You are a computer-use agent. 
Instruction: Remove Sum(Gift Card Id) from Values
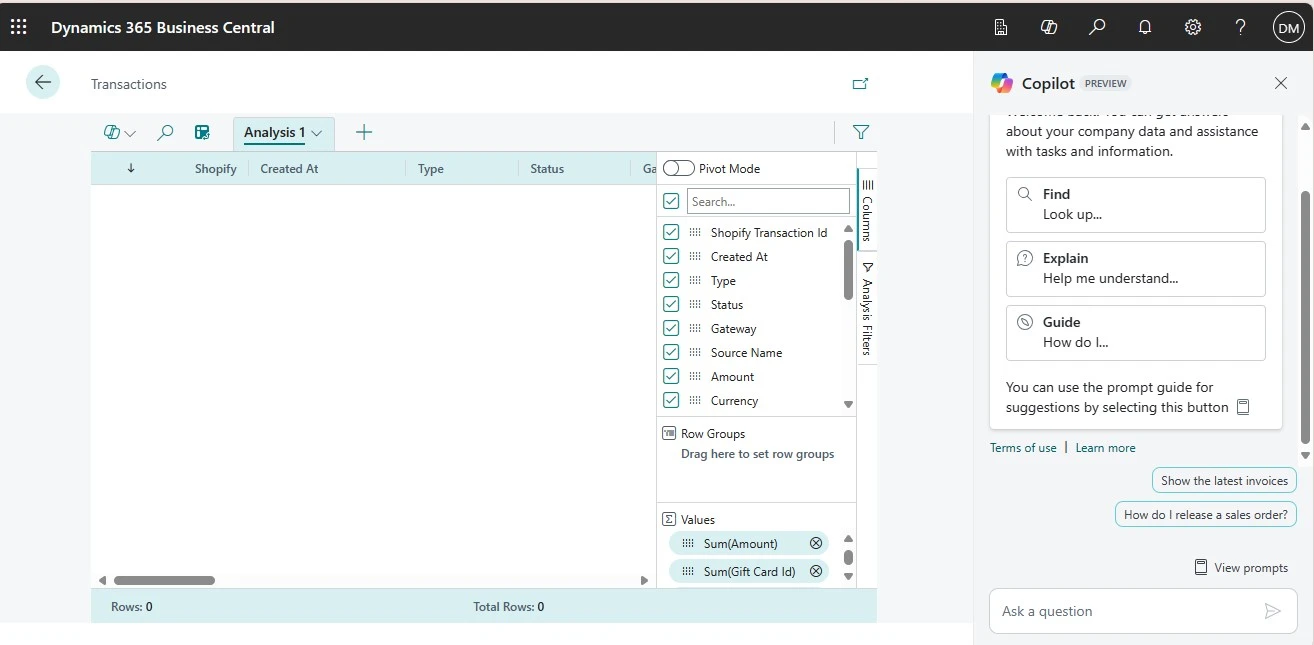pyautogui.click(x=816, y=571)
